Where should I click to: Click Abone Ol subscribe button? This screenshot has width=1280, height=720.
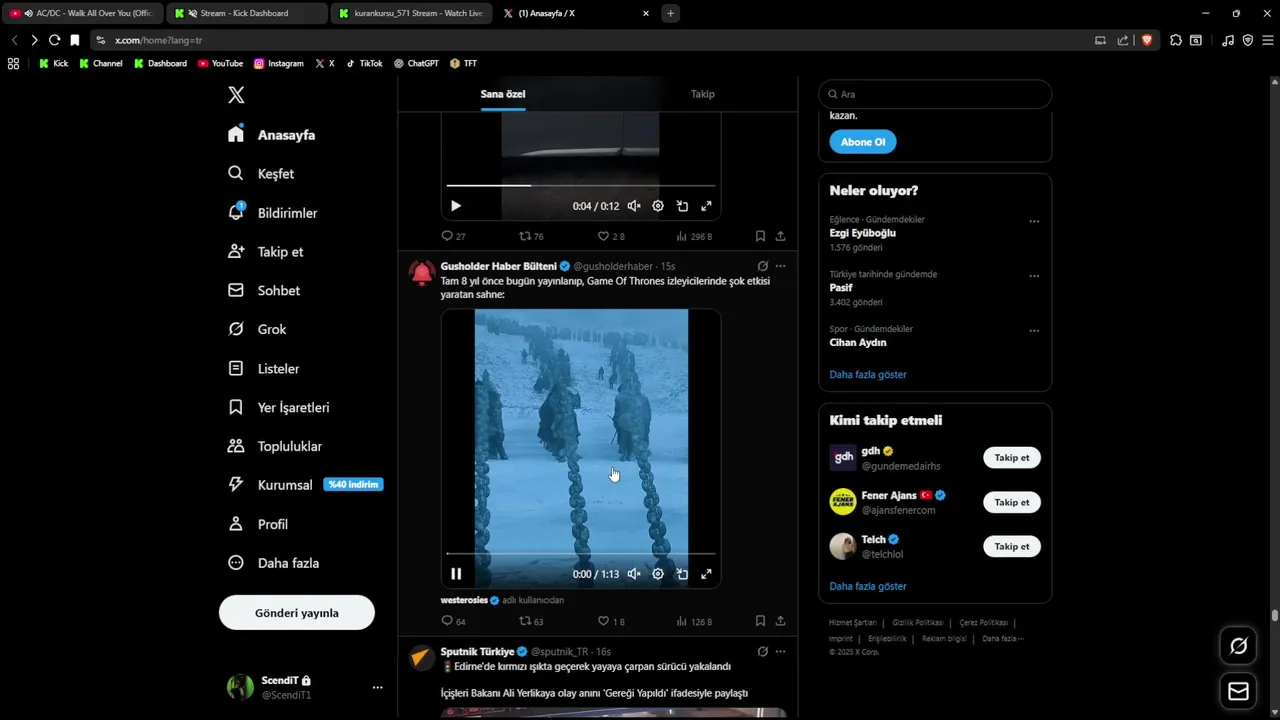(863, 142)
